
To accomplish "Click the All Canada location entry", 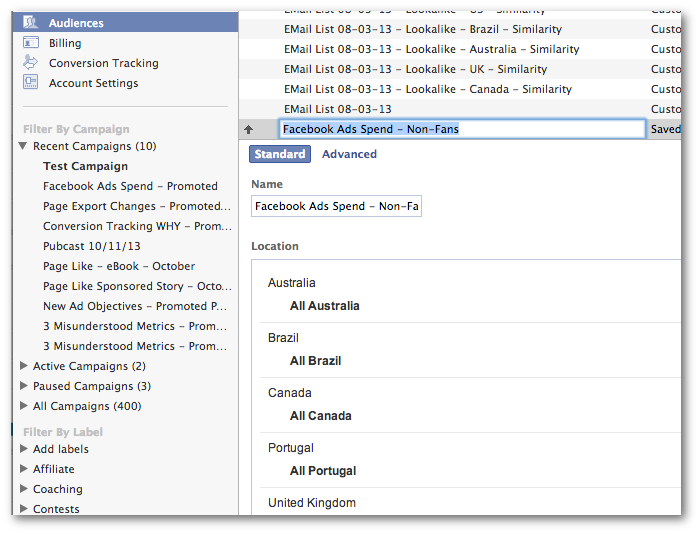I will [321, 416].
